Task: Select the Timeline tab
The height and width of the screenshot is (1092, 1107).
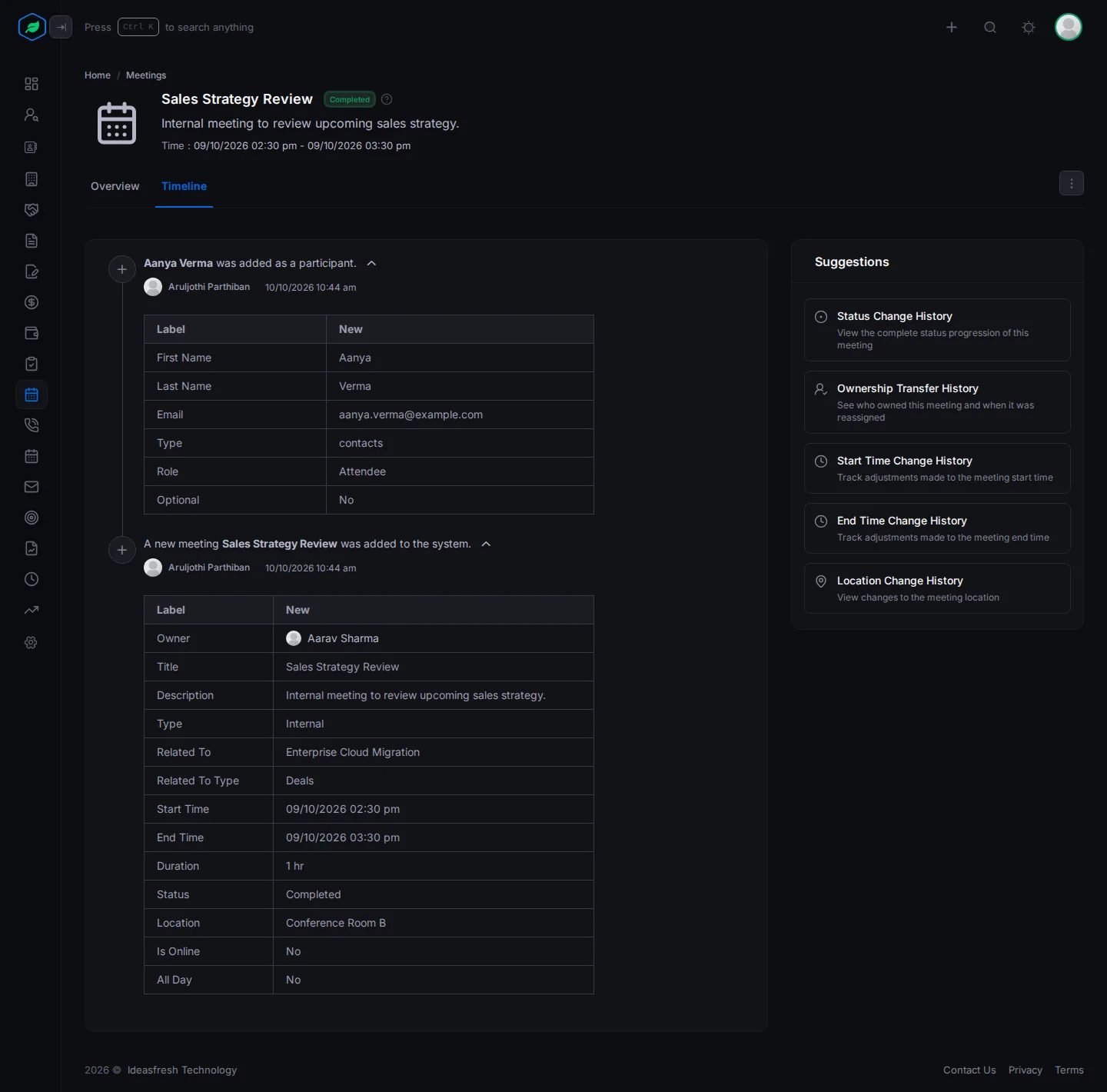Action: [184, 186]
